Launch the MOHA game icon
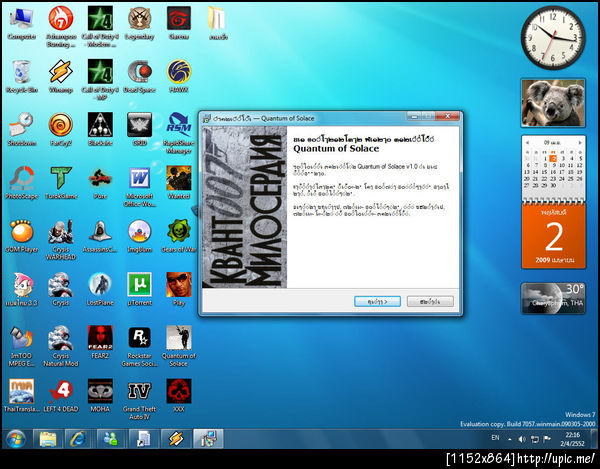This screenshot has width=600, height=469. (100, 396)
